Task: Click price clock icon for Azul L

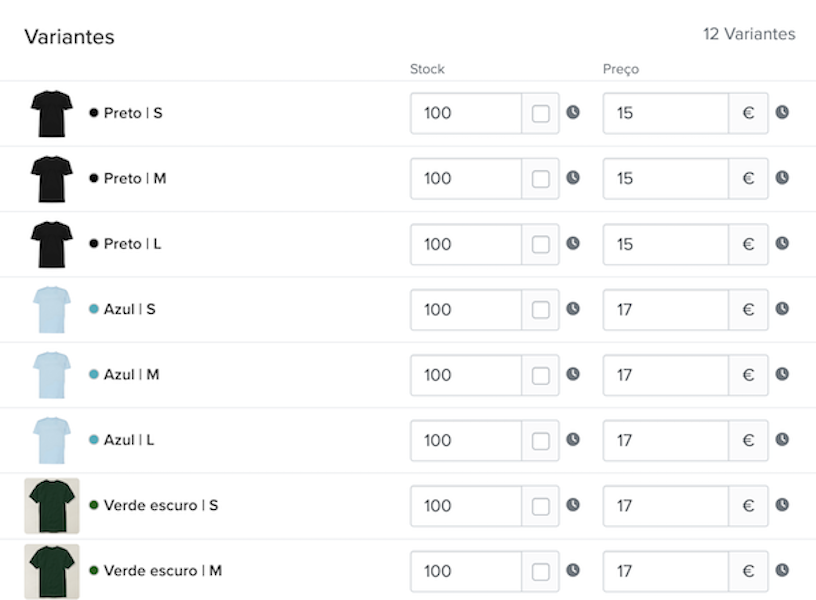Action: (x=782, y=440)
